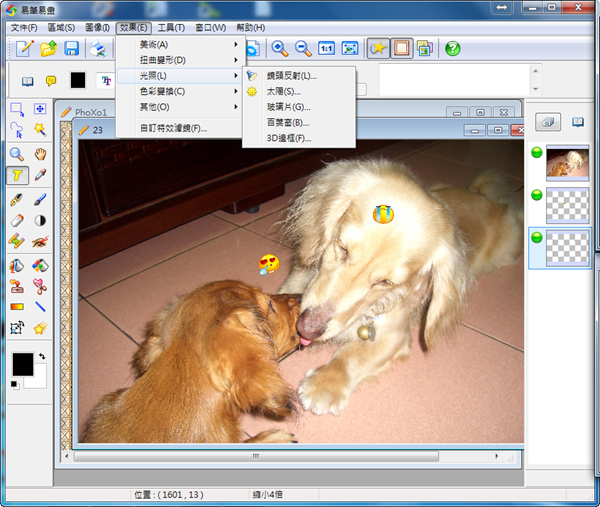The image size is (600, 507).
Task: Open the 圖像(I) menu
Action: [x=97, y=28]
